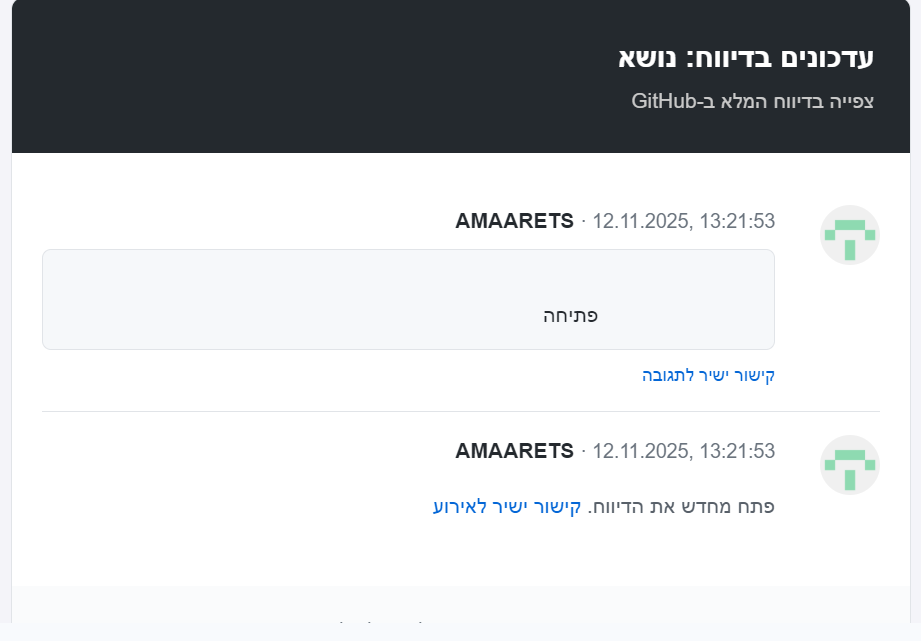The image size is (921, 641).
Task: Open the full report on GitHub link
Action: click(752, 101)
